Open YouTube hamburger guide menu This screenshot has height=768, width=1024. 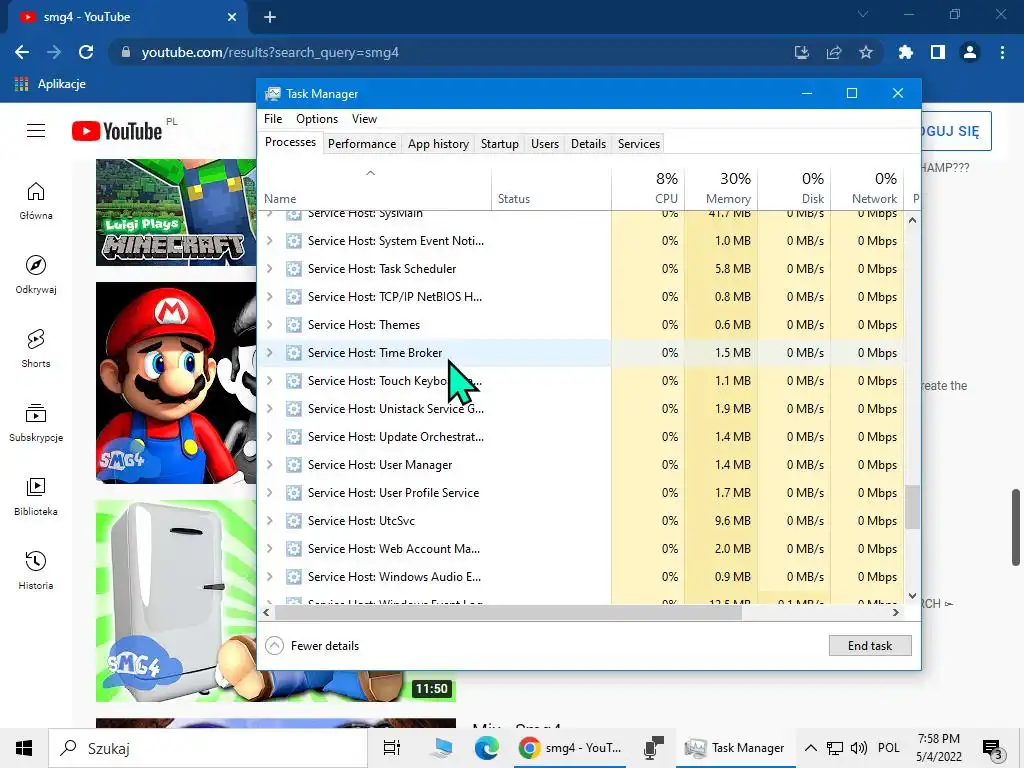click(36, 131)
